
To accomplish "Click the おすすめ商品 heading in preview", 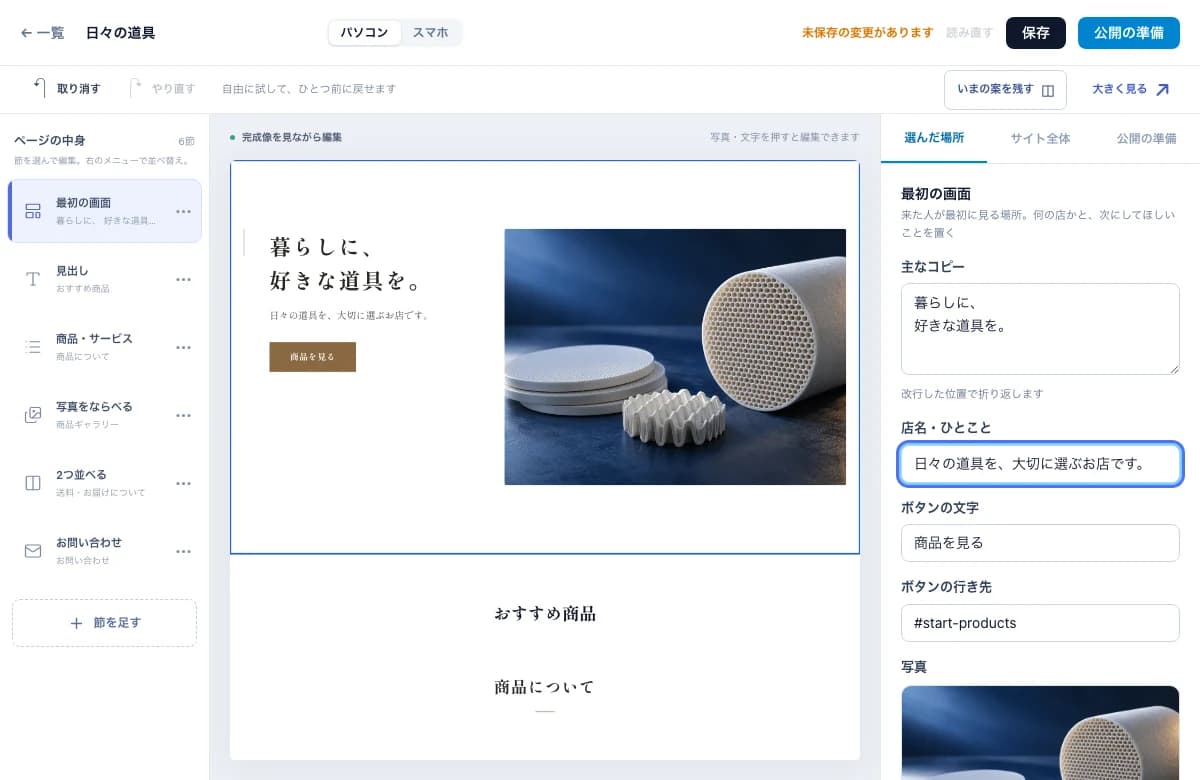I will pos(545,613).
